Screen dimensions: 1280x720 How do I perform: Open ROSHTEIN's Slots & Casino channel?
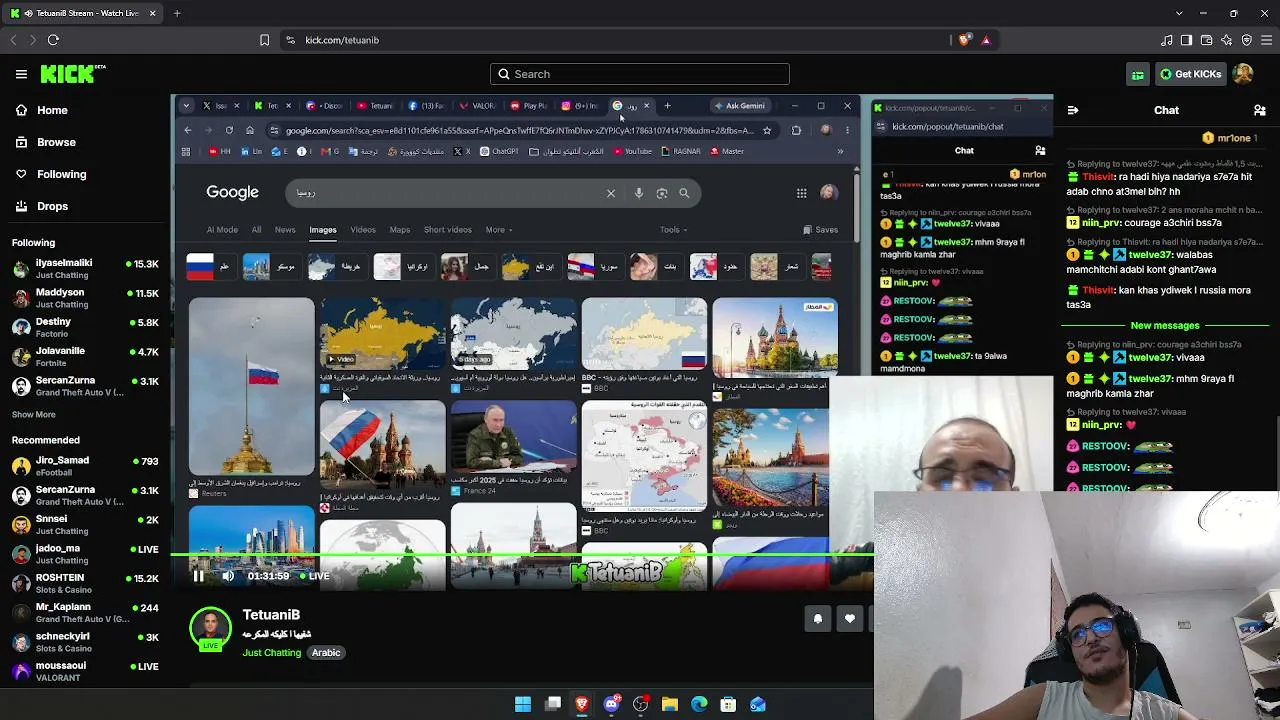[85, 583]
